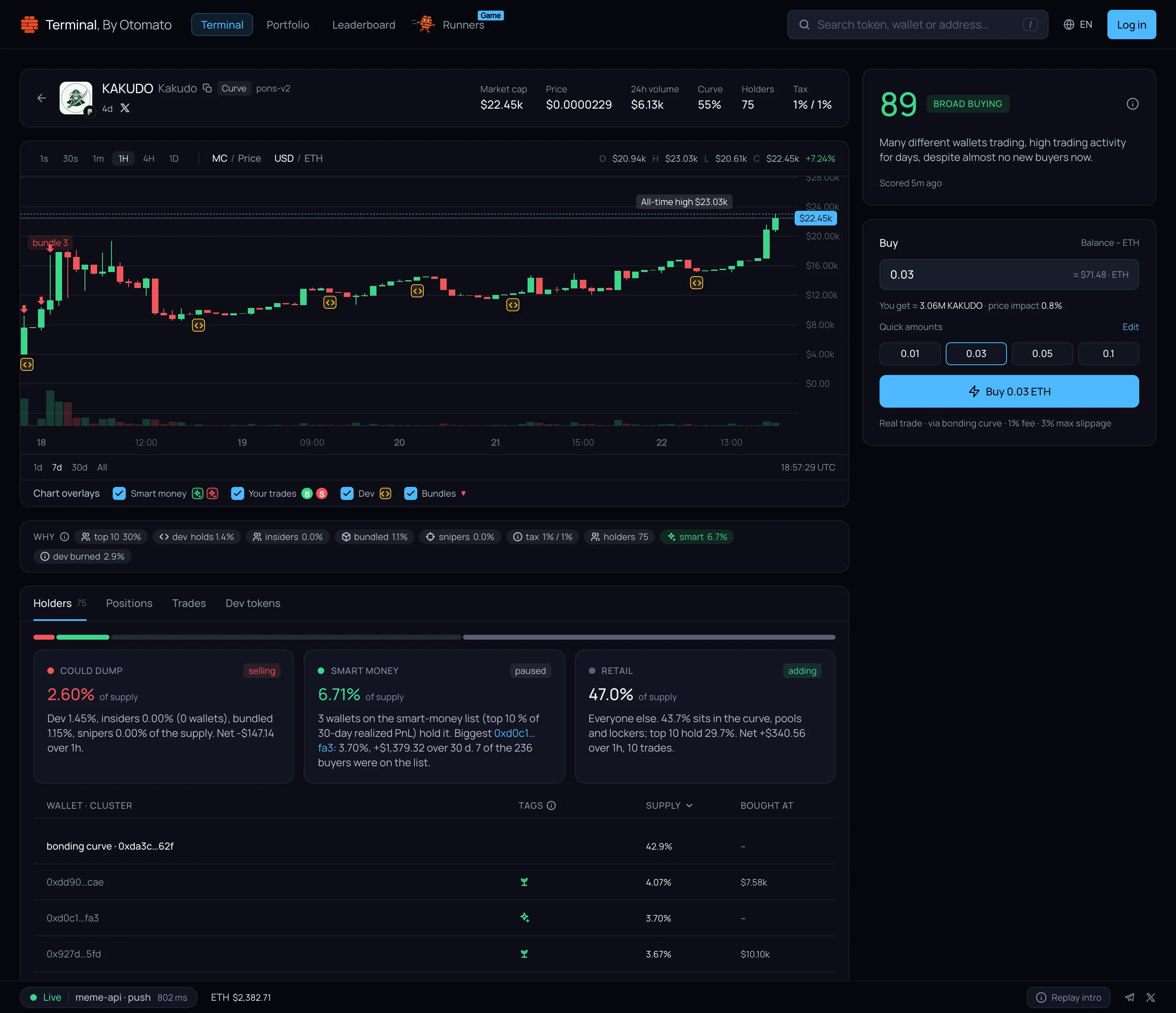Open the Leaderboard nav tab
Viewport: 1176px width, 1013px height.
click(x=364, y=25)
